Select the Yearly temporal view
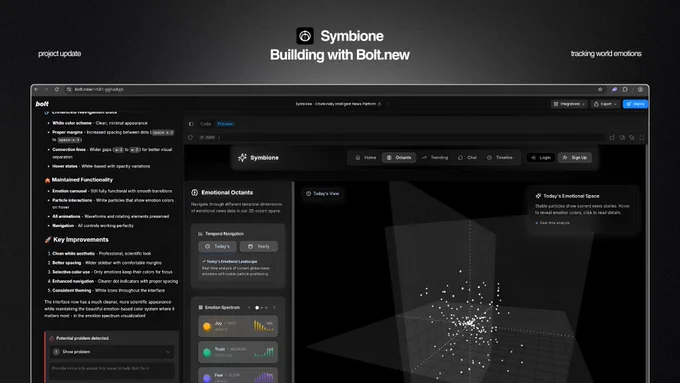This screenshot has height=383, width=680. 259,246
